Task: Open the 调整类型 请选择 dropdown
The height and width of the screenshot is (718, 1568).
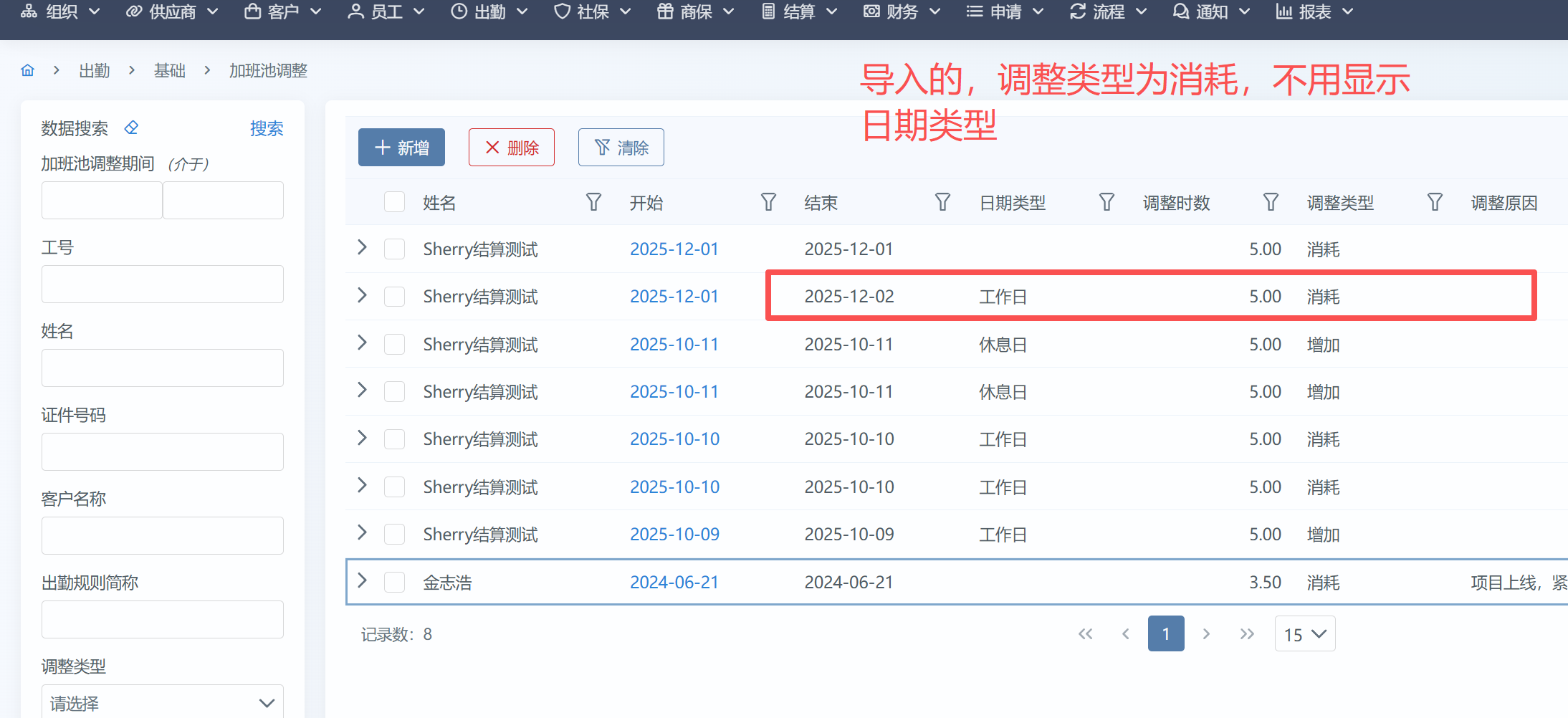Action: tap(163, 703)
